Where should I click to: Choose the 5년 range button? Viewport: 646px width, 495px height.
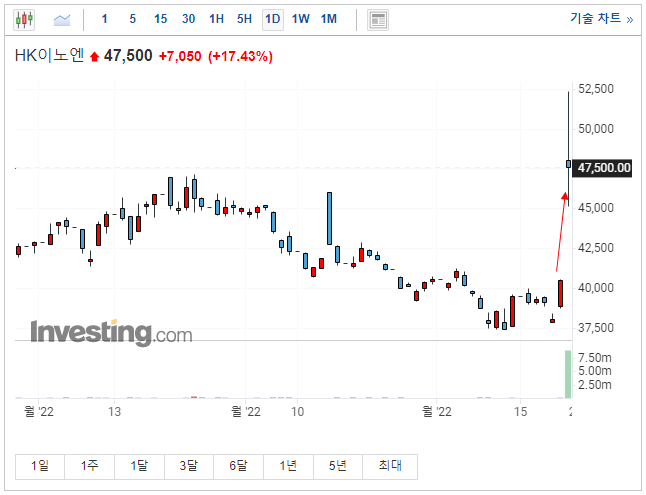[x=338, y=467]
